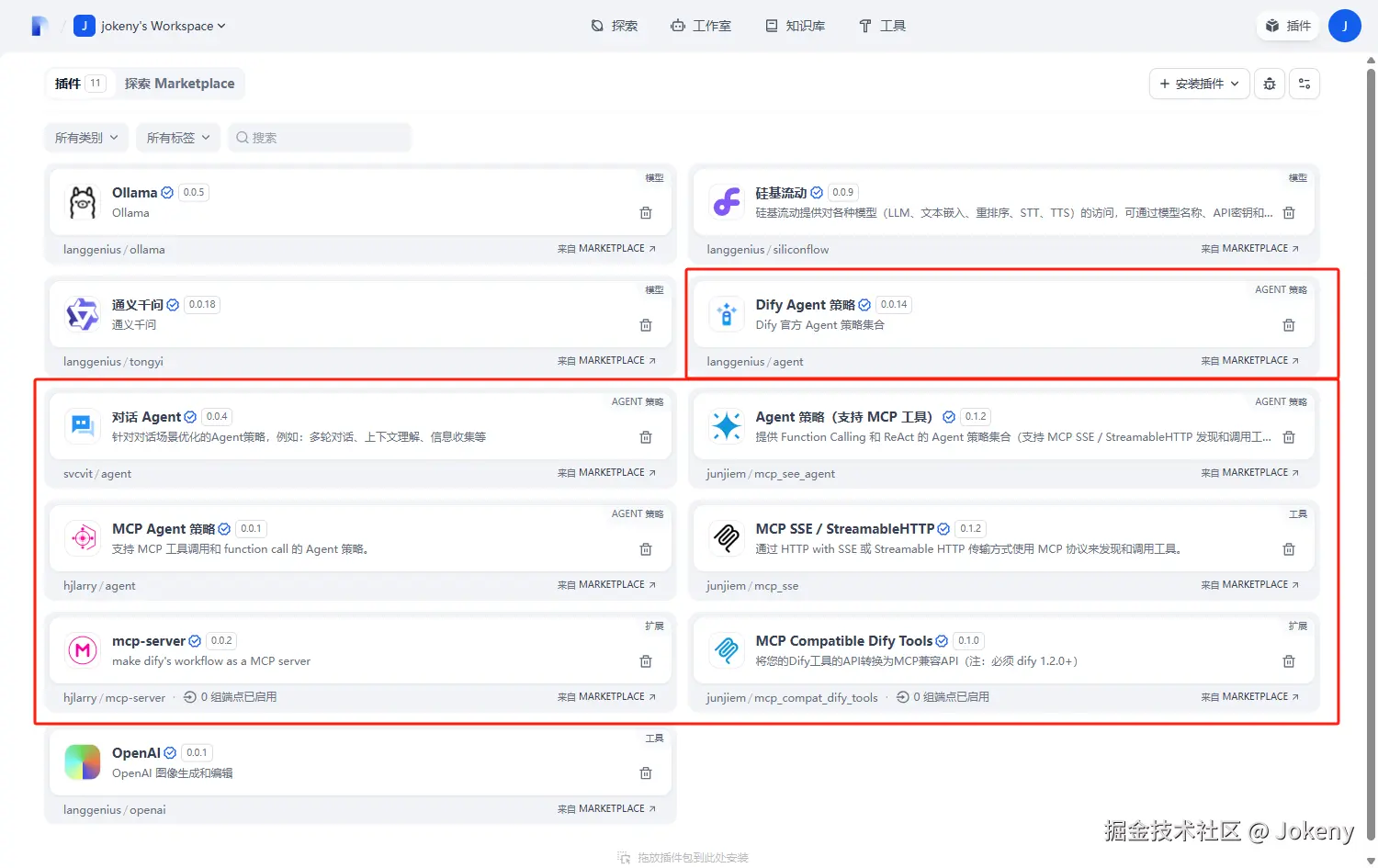Select the Dify Agent 策略 plugin title
The image size is (1378, 868).
point(806,305)
